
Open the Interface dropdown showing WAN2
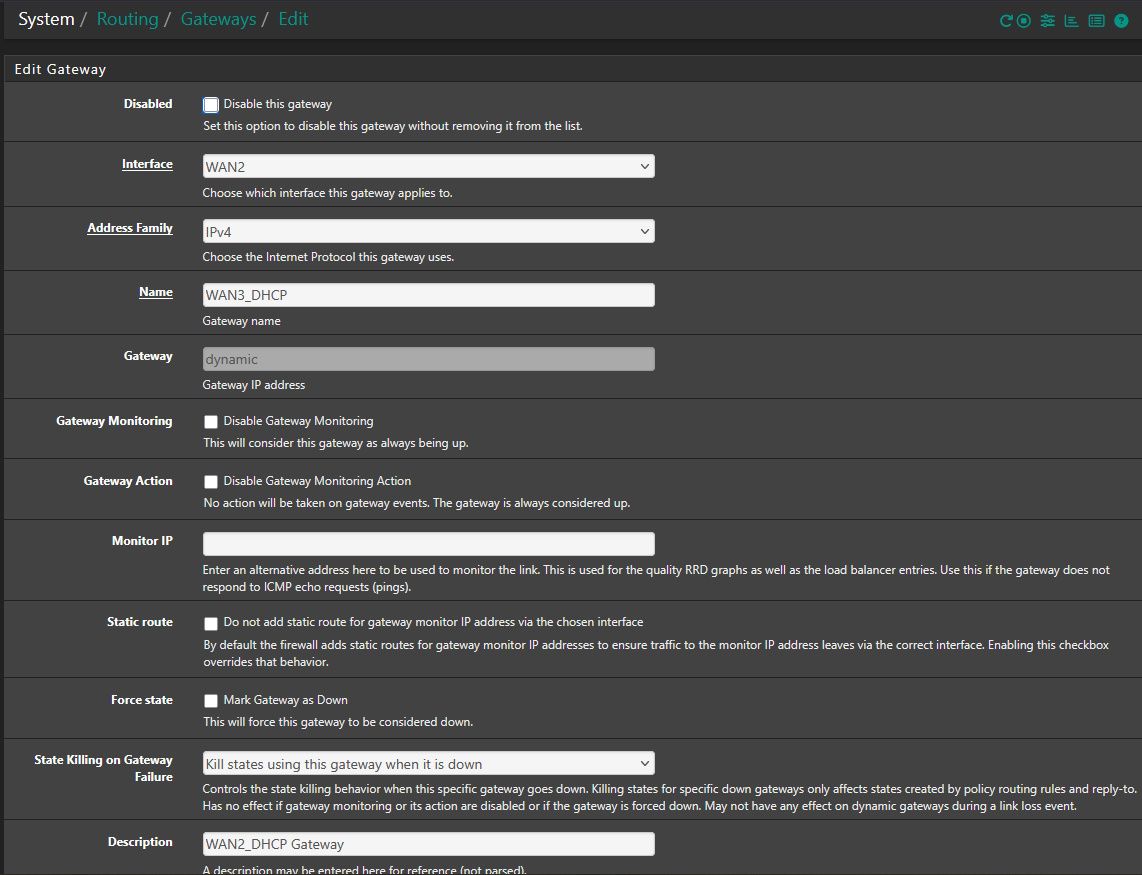click(428, 166)
